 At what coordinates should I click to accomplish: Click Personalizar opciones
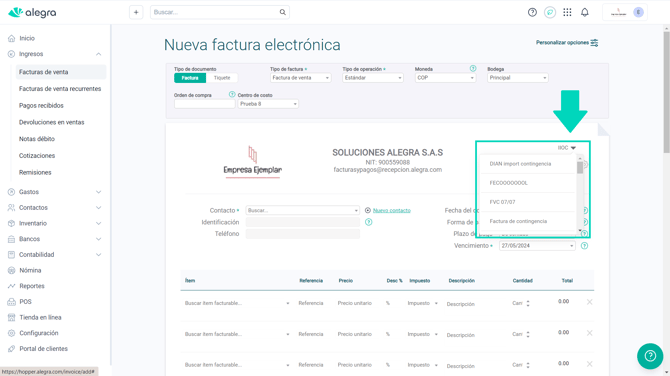pos(567,43)
